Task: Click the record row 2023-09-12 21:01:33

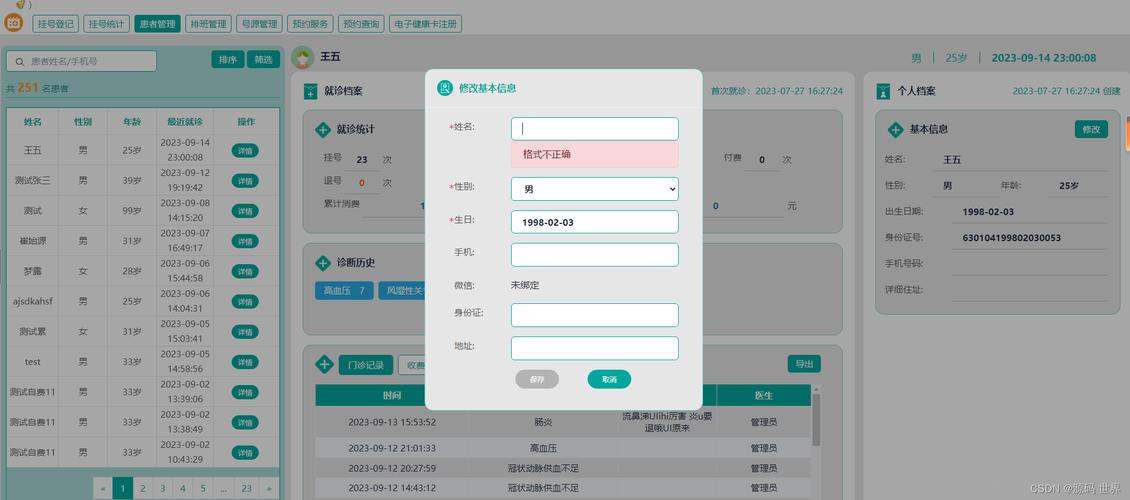Action: pos(564,448)
